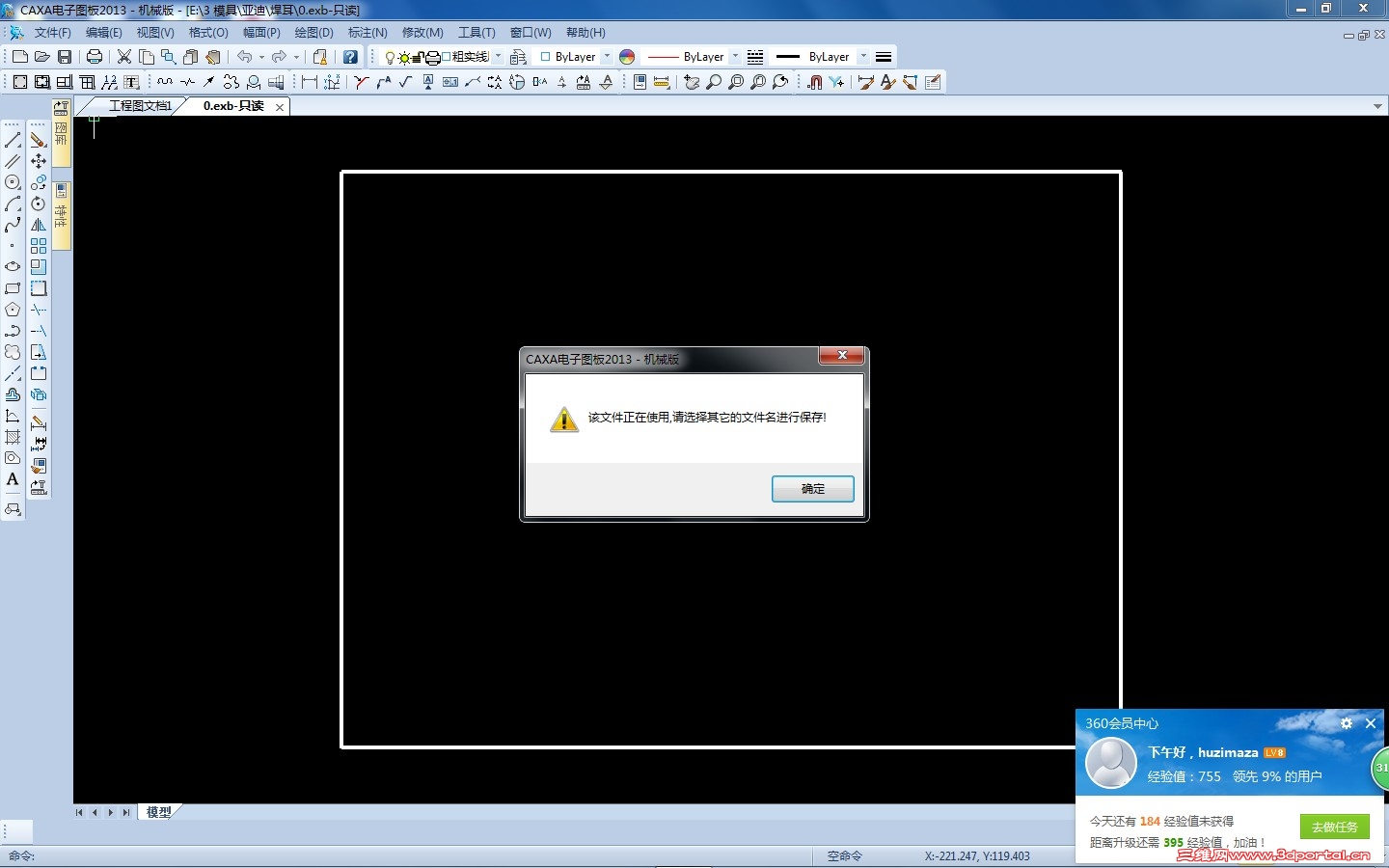This screenshot has height=868, width=1389.
Task: Open the color wheel picker
Action: [x=627, y=57]
